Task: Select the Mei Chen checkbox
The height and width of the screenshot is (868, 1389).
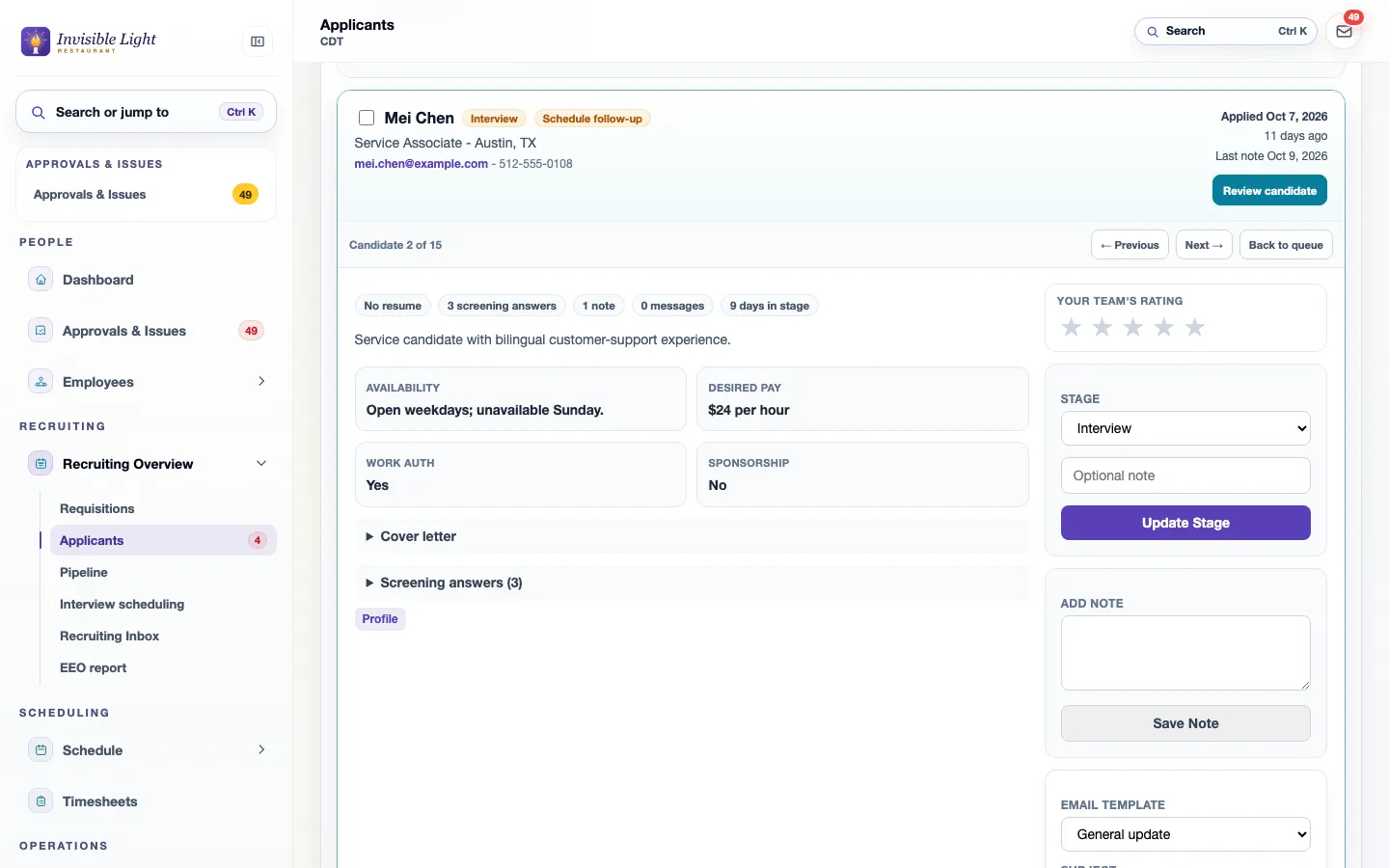Action: (367, 118)
